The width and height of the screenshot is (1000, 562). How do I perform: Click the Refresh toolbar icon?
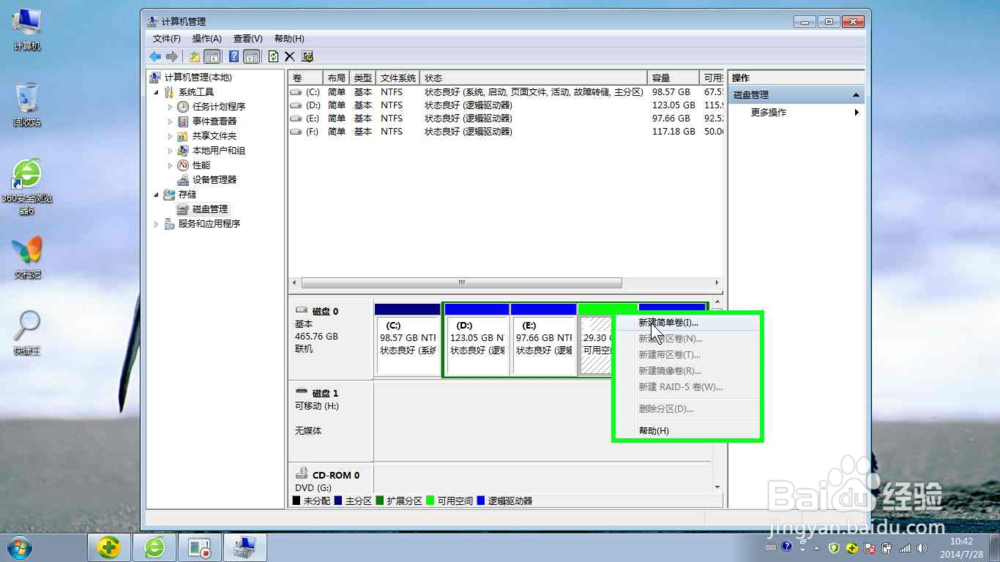click(273, 57)
